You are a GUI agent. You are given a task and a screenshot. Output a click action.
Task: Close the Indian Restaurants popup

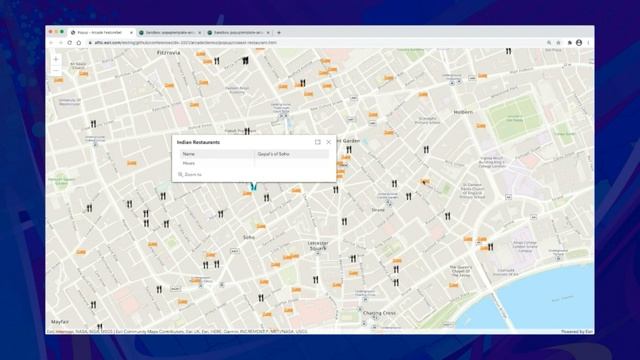(329, 142)
